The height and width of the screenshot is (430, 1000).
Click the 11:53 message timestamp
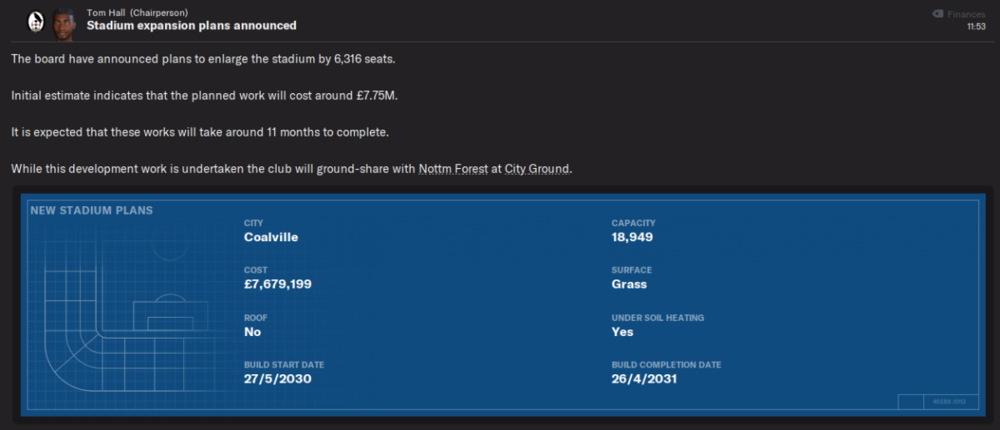coord(976,27)
